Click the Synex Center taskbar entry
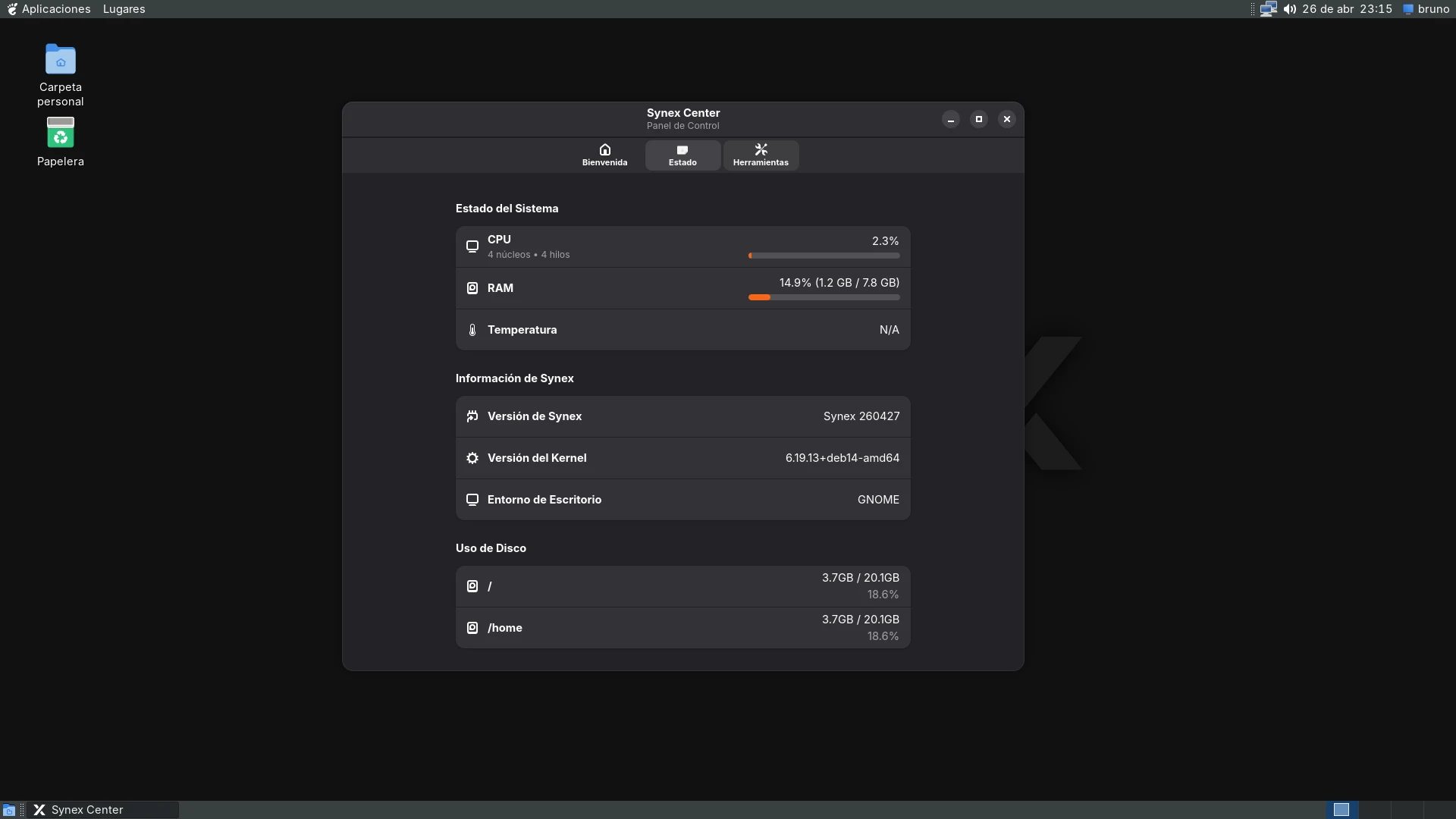The width and height of the screenshot is (1456, 819). coord(104,809)
